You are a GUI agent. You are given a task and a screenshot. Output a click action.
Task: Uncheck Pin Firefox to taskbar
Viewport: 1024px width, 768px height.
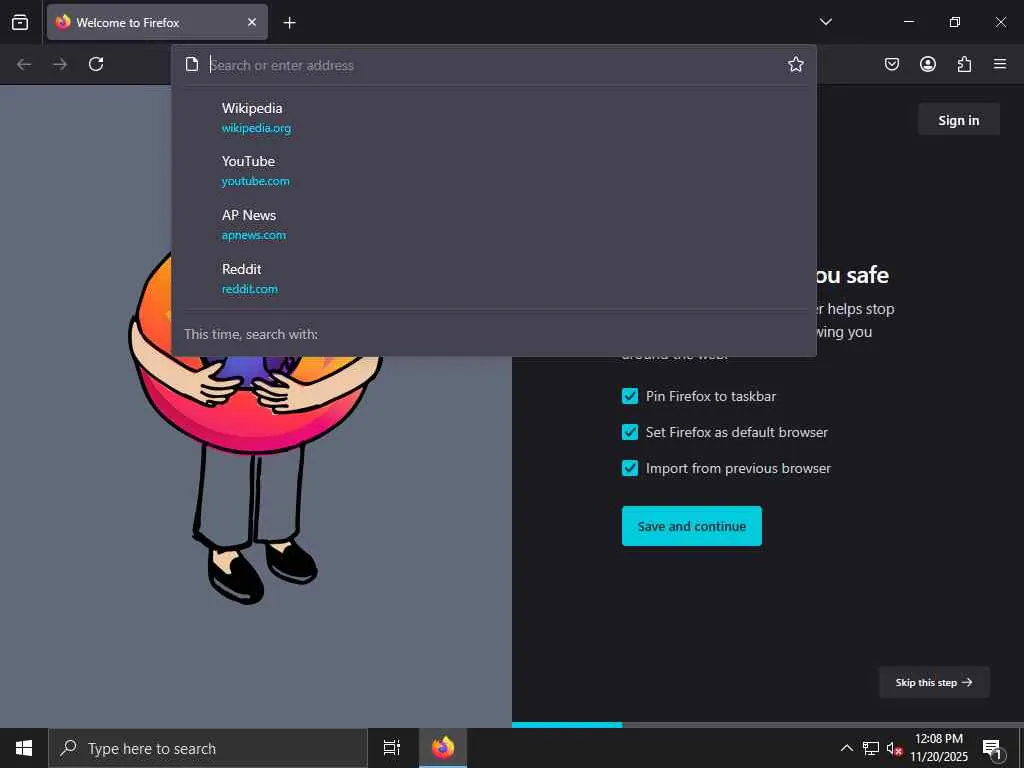pos(630,396)
